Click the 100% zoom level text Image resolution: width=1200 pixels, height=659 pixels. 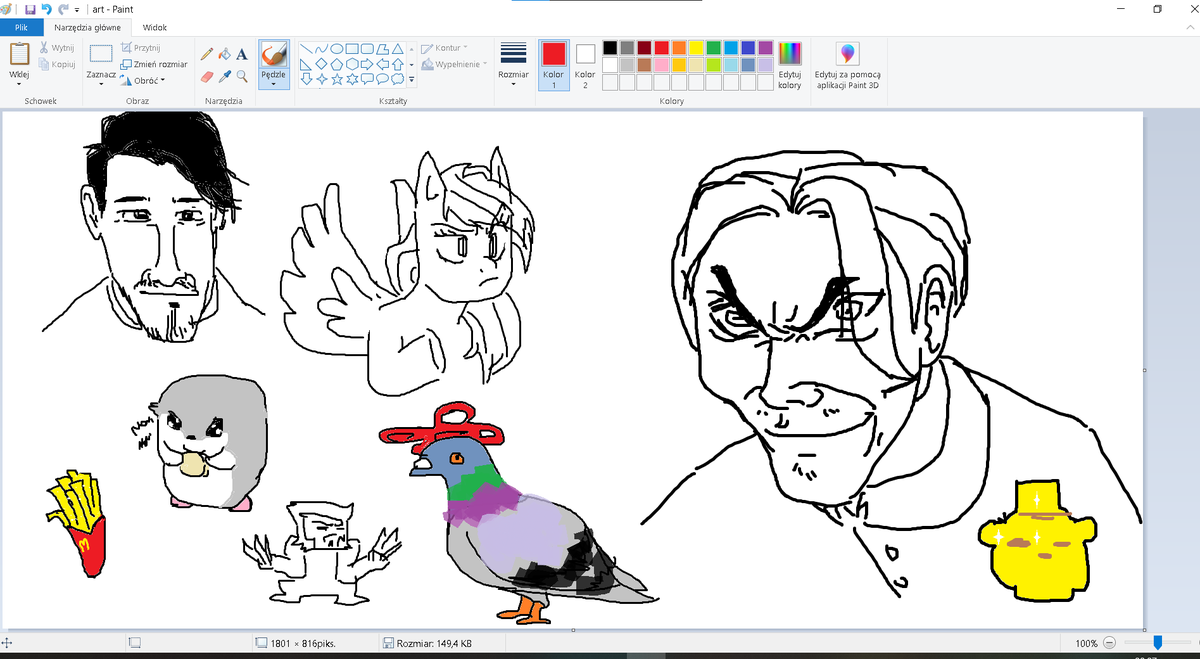pos(1086,643)
